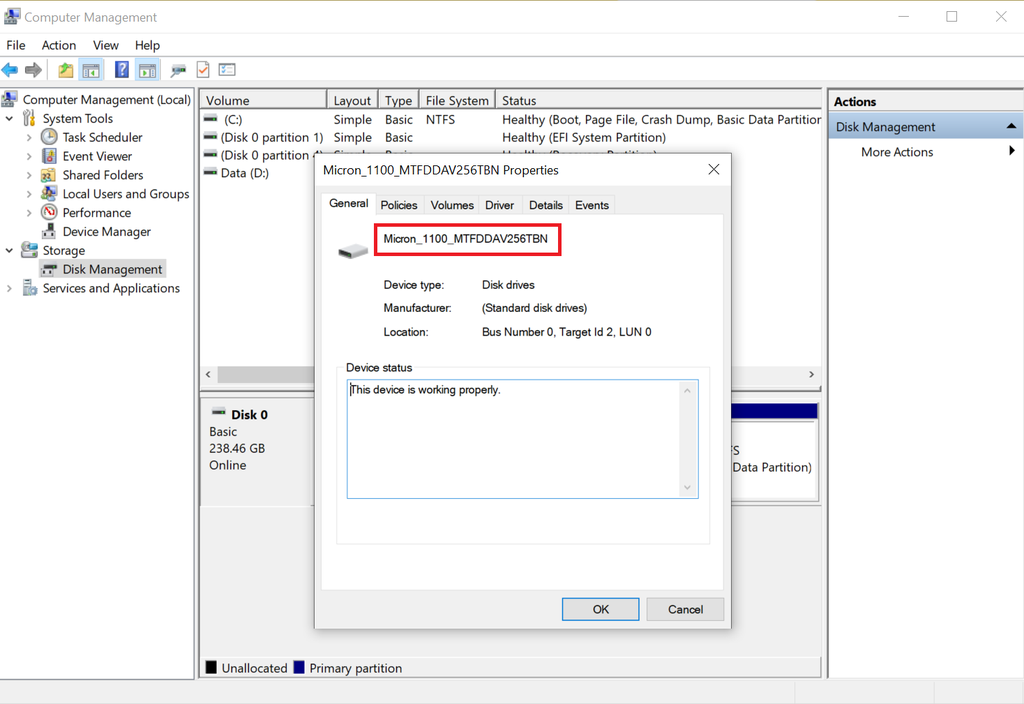This screenshot has width=1024, height=704.
Task: Click the blue Back arrow in toolbar
Action: 10,69
